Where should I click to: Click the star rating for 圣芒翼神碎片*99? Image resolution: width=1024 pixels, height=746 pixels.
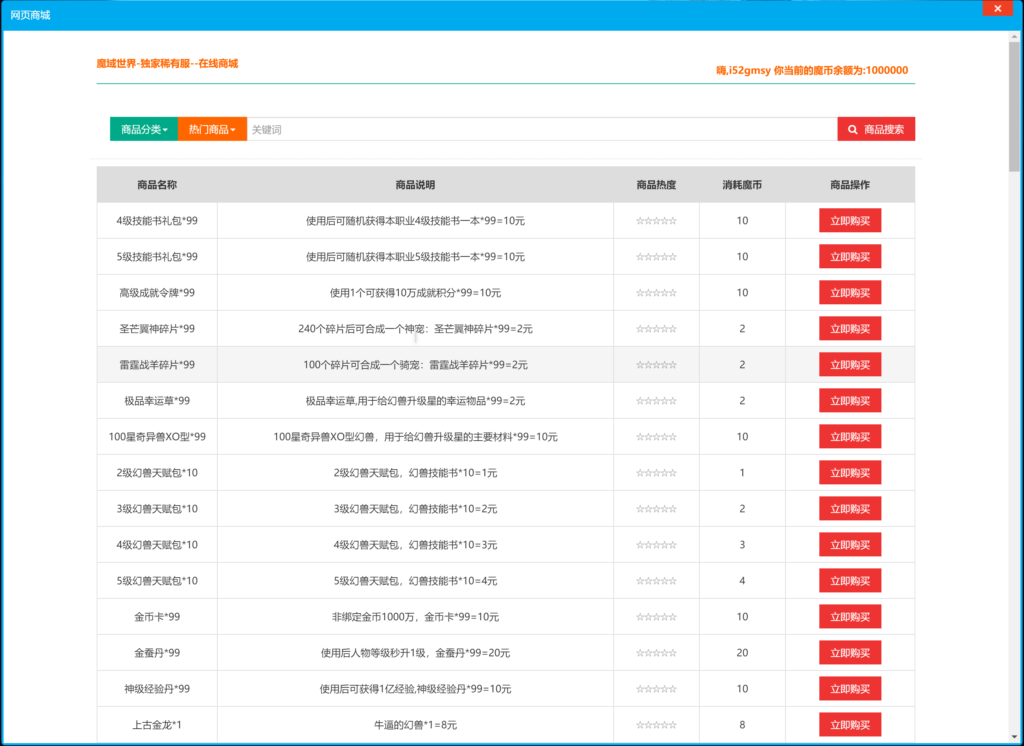(656, 329)
